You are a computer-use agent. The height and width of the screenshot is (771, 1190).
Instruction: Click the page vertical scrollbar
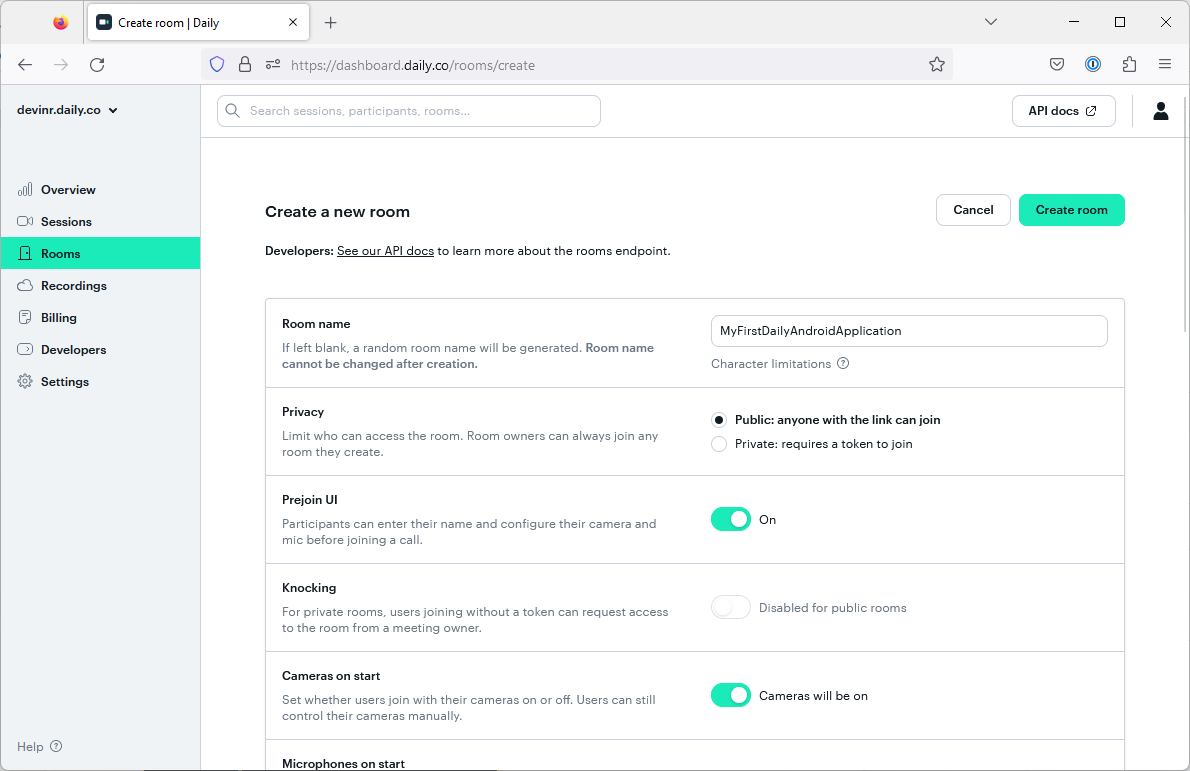pyautogui.click(x=1186, y=215)
